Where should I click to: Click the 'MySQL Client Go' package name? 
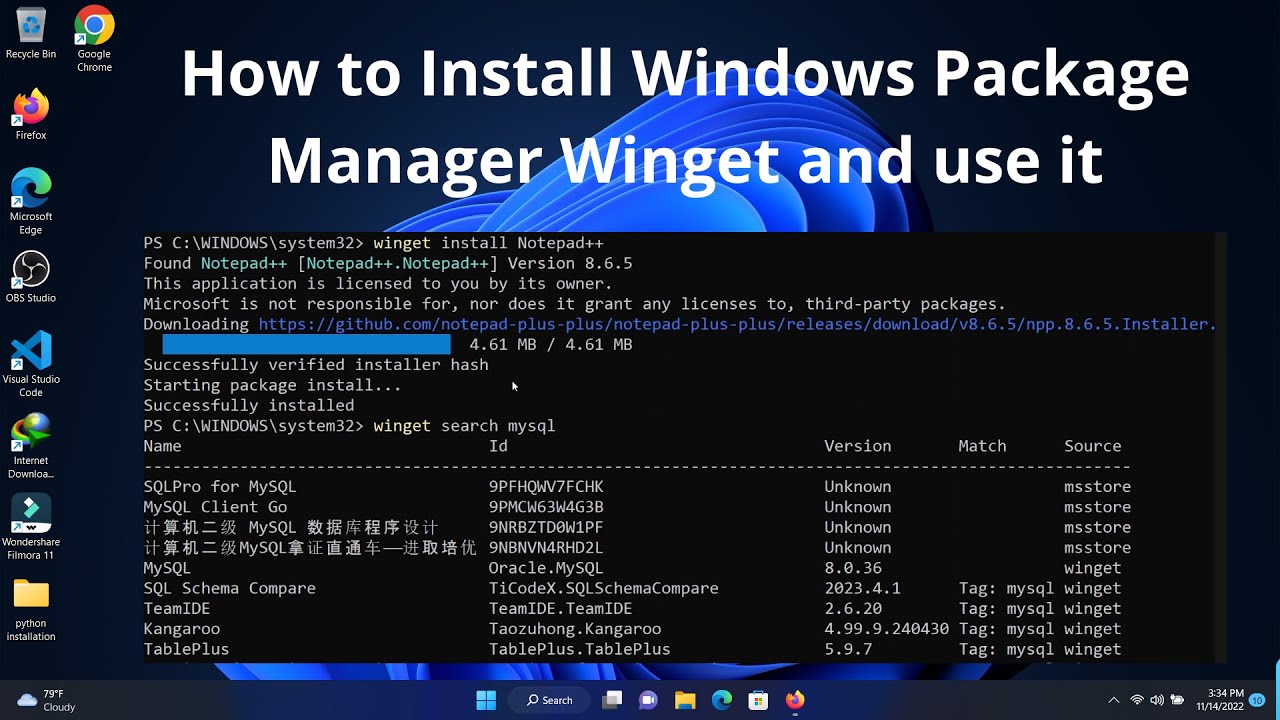tap(215, 507)
